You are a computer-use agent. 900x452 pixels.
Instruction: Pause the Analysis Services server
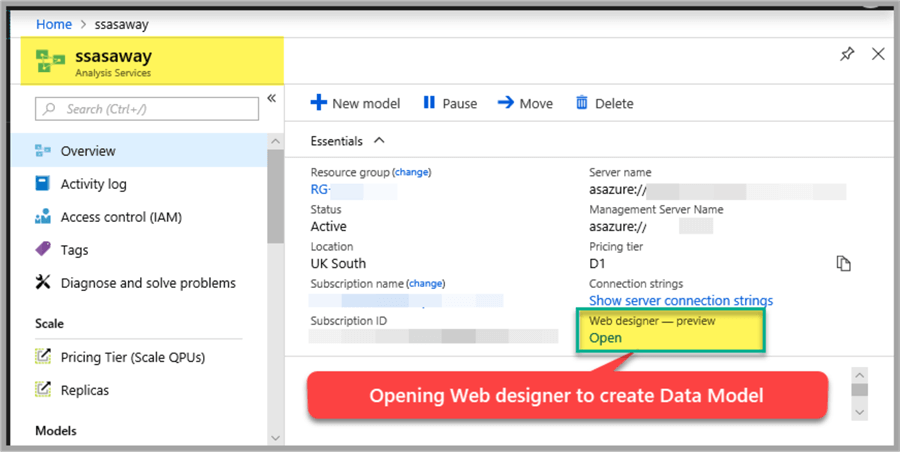click(x=450, y=103)
